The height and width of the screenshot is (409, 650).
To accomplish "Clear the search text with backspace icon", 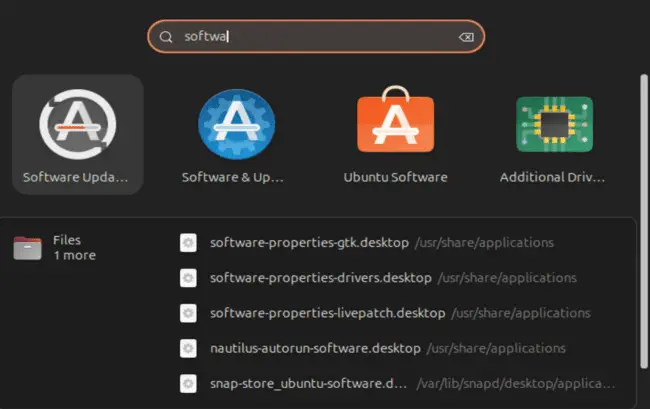I will click(x=466, y=37).
